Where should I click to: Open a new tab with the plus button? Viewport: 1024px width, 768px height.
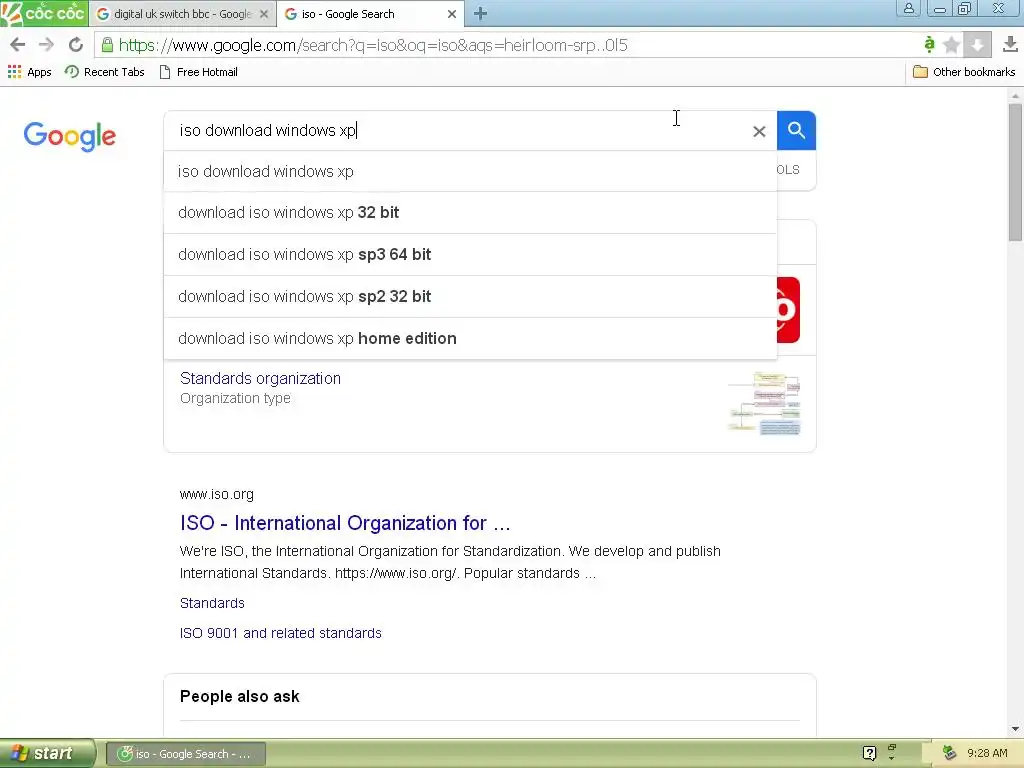pyautogui.click(x=480, y=13)
